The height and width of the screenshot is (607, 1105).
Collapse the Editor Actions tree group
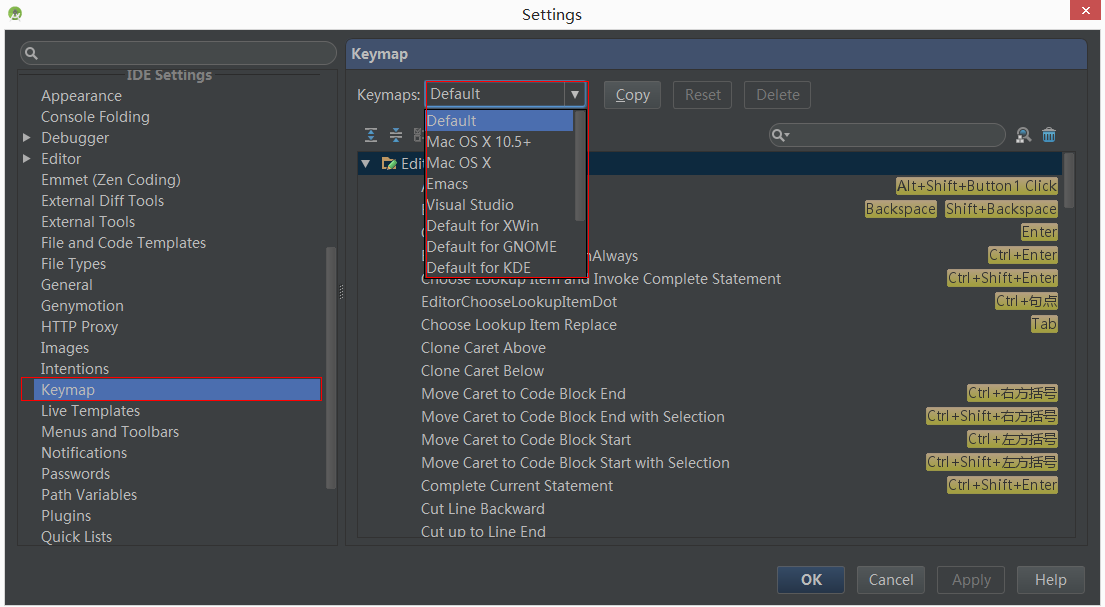tap(366, 164)
